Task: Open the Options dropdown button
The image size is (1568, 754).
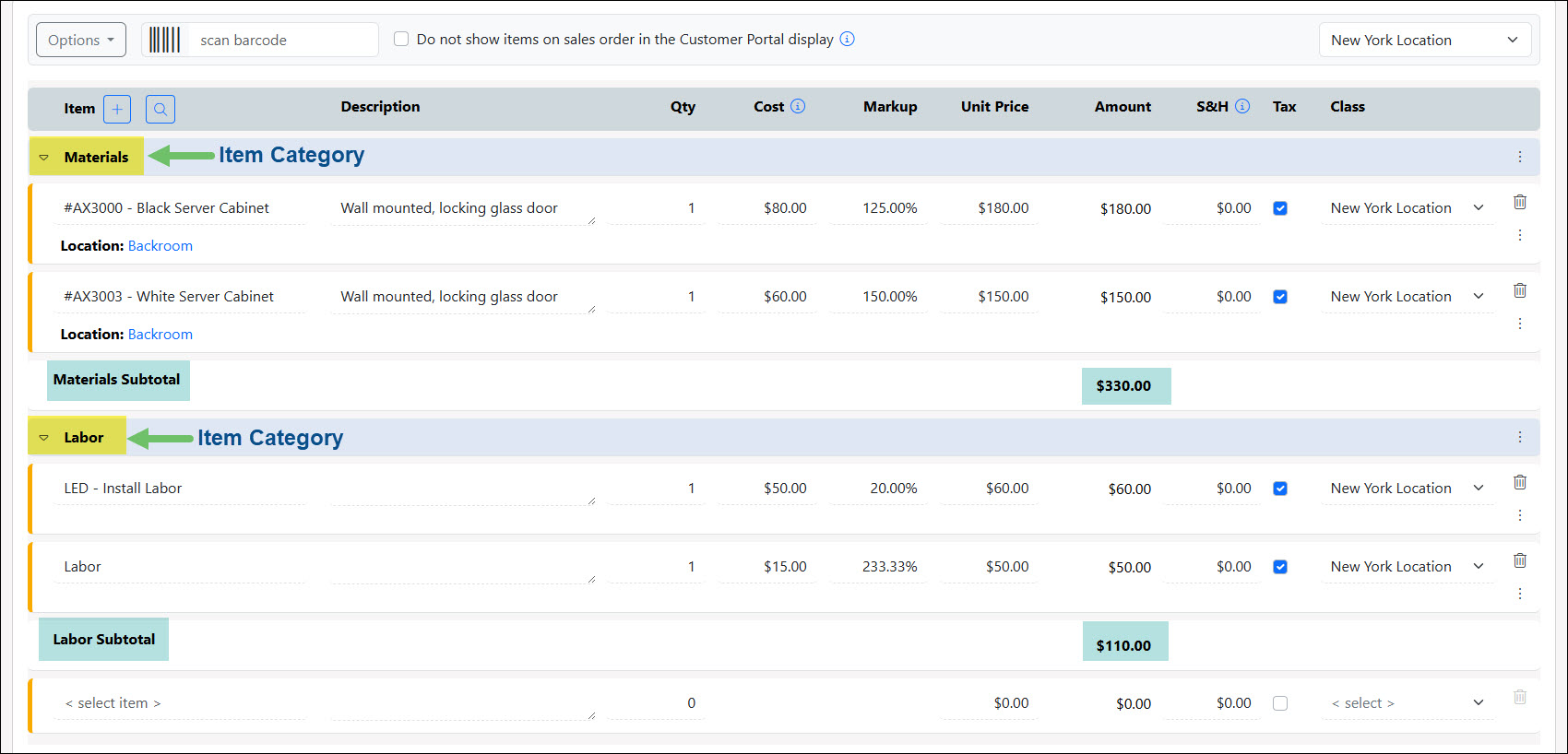Action: click(81, 40)
